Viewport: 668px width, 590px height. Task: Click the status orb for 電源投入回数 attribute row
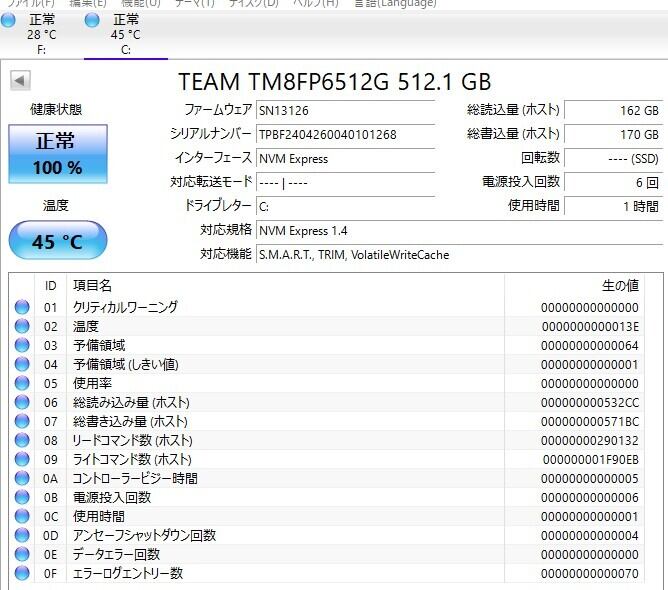22,498
